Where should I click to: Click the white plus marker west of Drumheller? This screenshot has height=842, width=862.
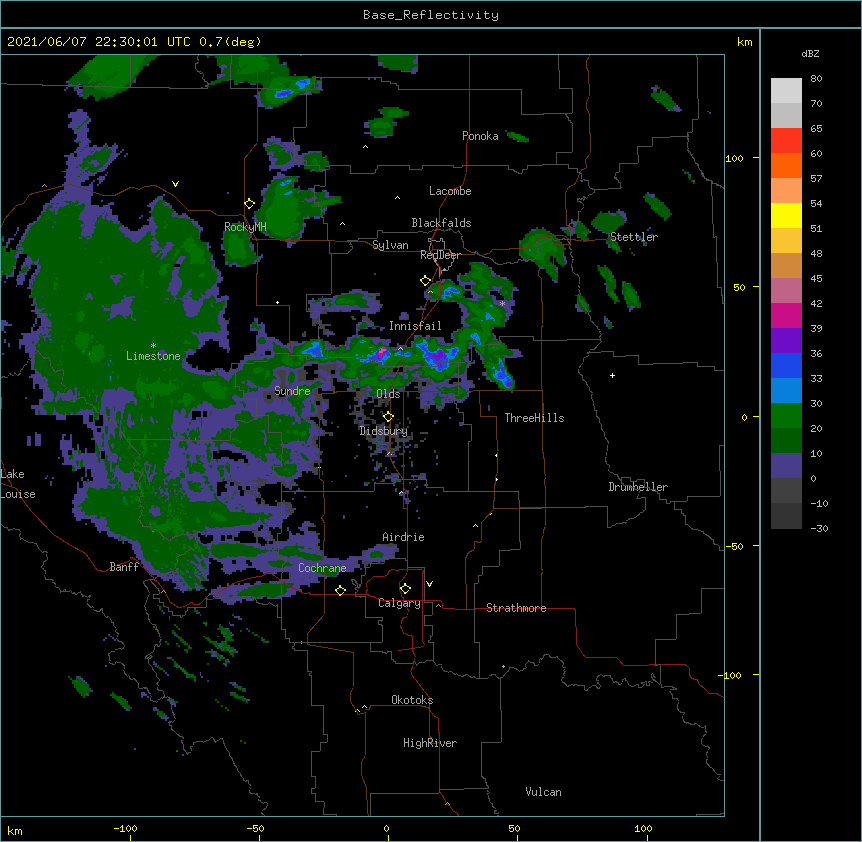tap(612, 375)
